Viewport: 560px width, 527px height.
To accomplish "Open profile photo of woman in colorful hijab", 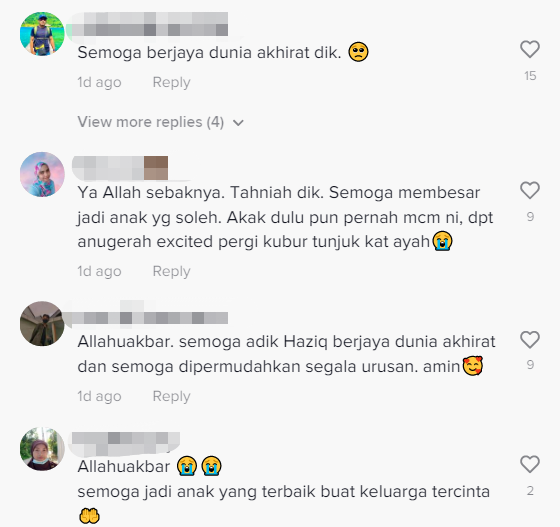I will click(x=42, y=174).
